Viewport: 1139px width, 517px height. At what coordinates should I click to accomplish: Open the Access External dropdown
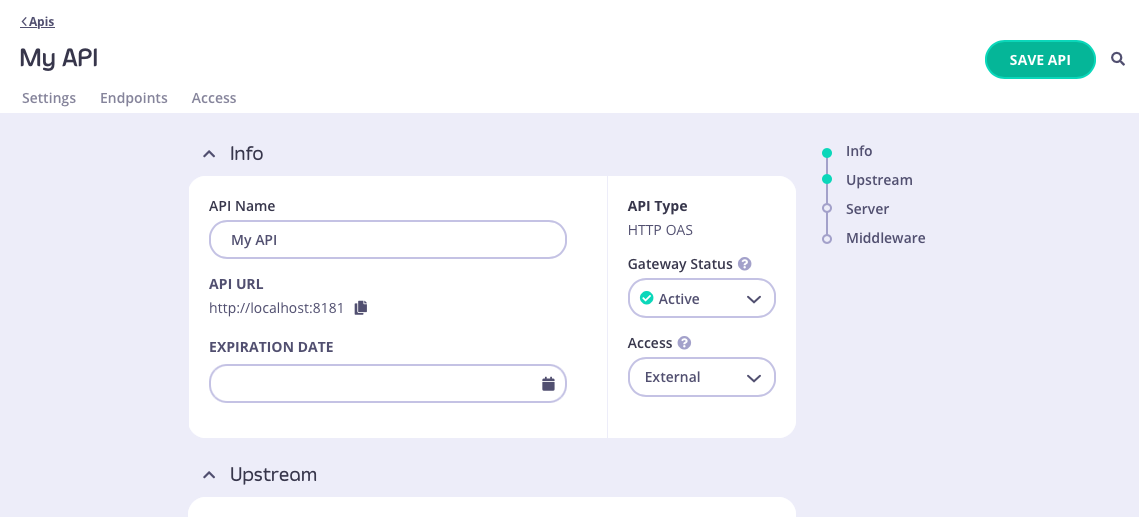coord(701,377)
